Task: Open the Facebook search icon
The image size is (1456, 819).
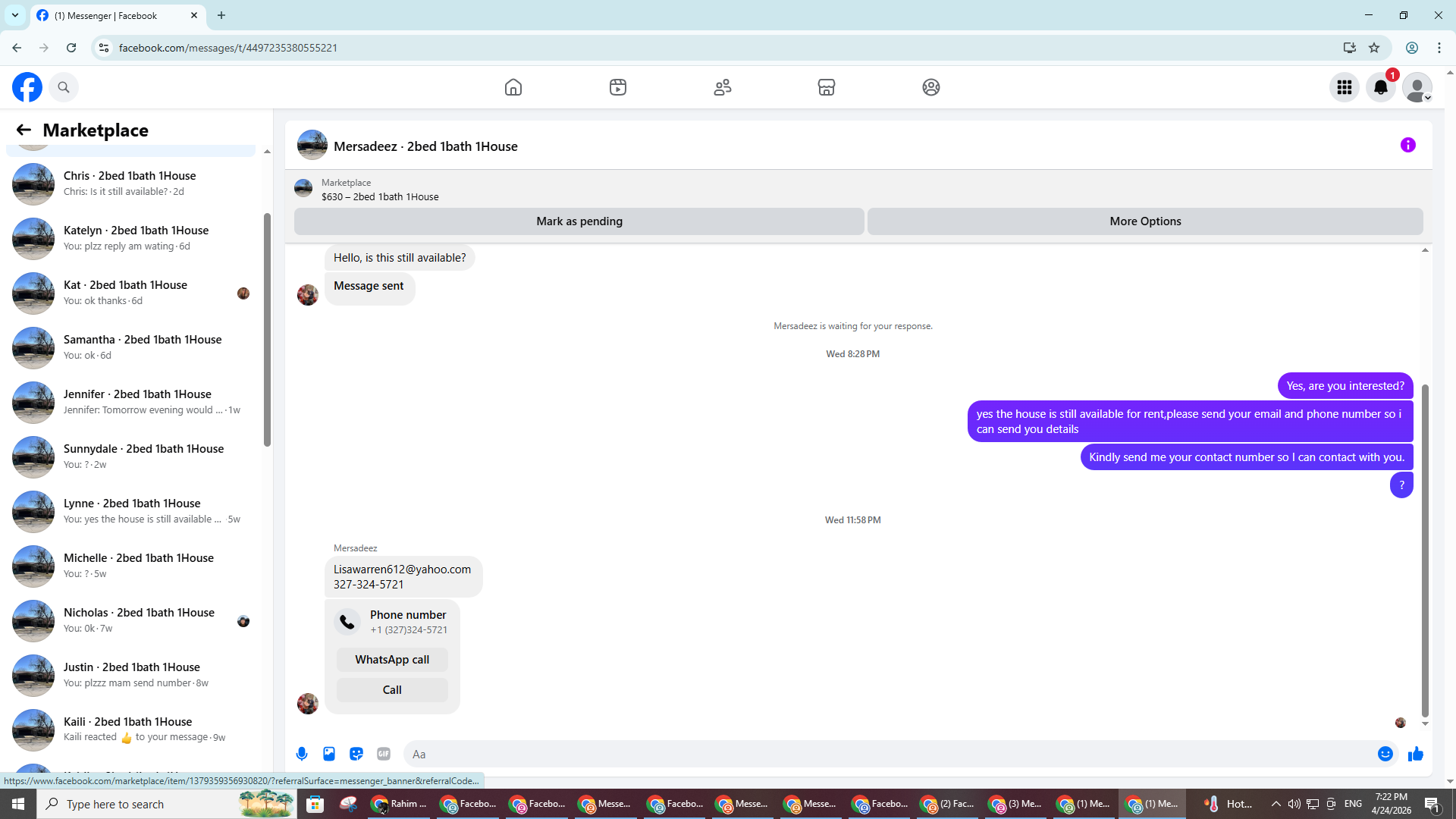Action: coord(64,87)
